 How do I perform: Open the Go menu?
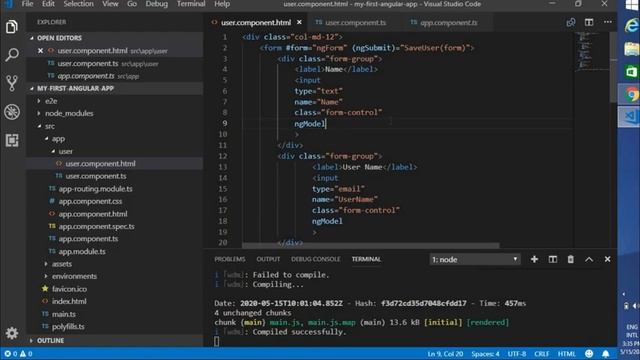coord(132,4)
